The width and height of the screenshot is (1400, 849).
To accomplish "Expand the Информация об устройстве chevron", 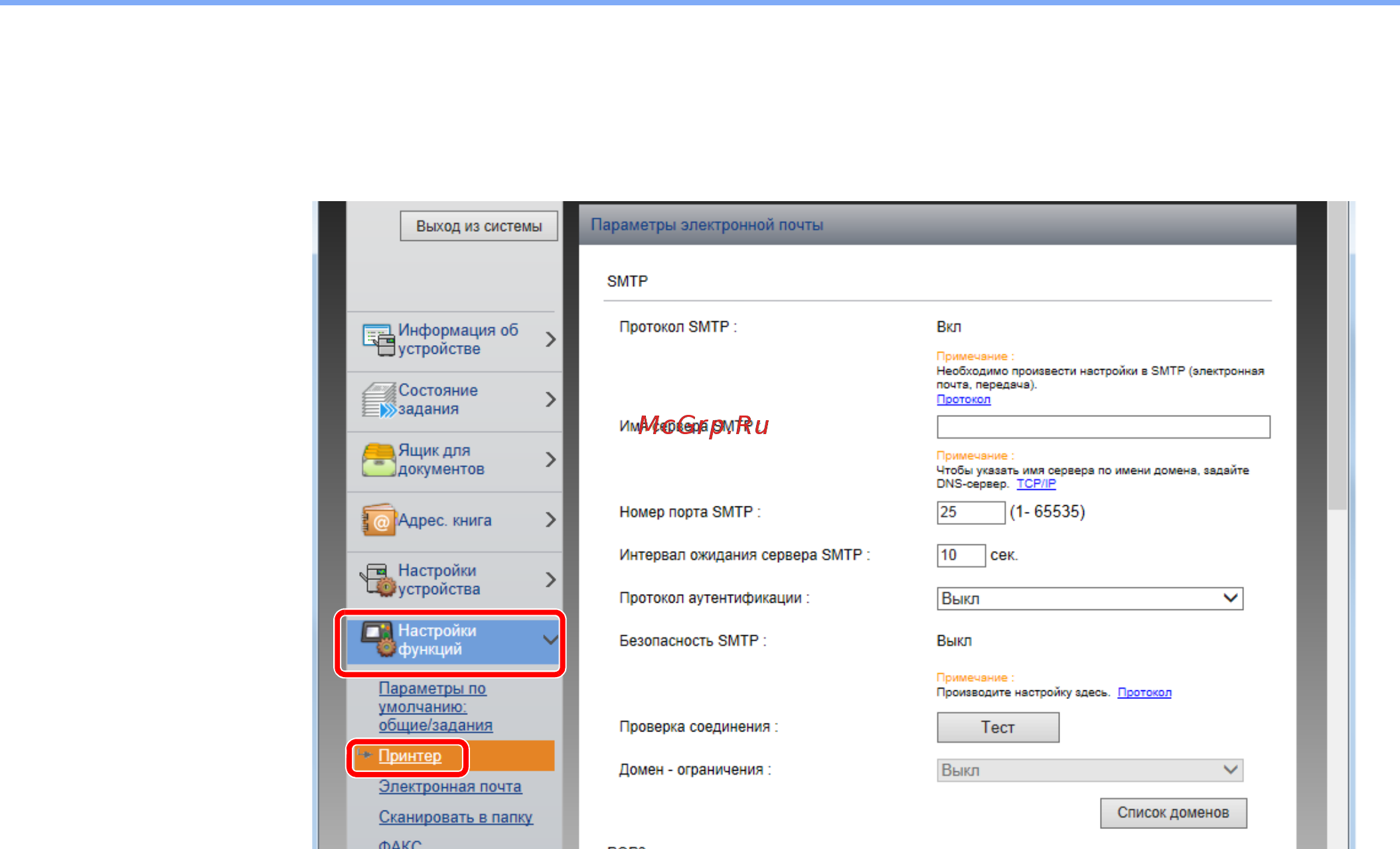I will click(550, 339).
